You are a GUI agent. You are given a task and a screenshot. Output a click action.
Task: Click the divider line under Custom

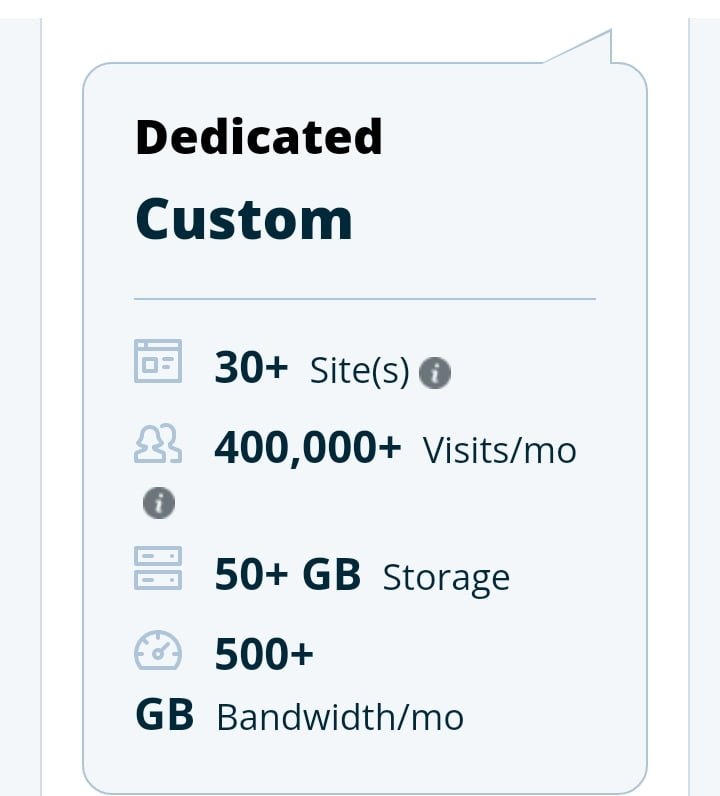tap(364, 298)
